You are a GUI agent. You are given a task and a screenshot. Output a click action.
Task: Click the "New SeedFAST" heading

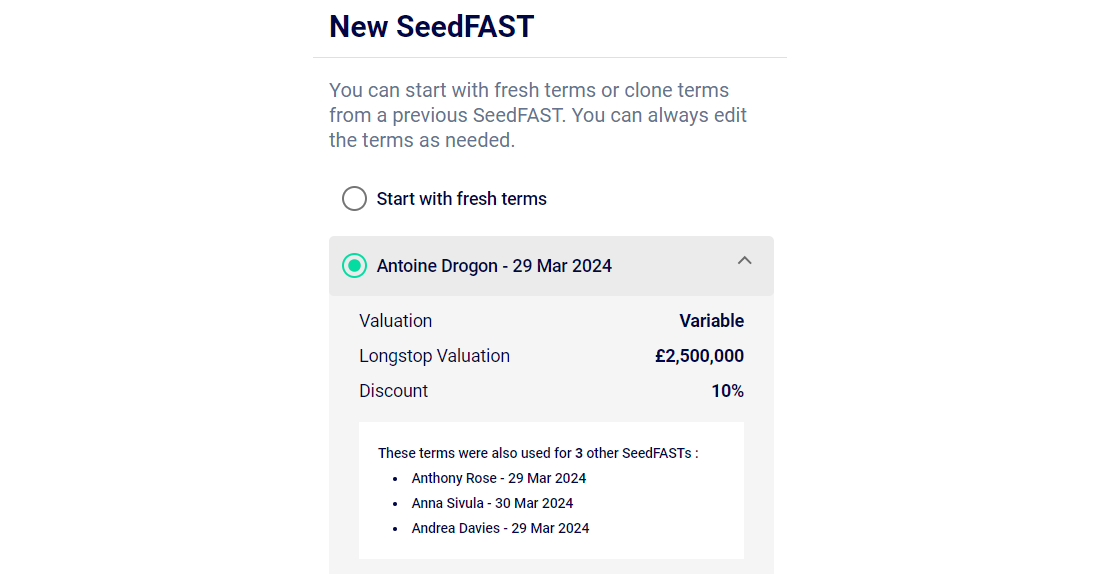[x=432, y=27]
